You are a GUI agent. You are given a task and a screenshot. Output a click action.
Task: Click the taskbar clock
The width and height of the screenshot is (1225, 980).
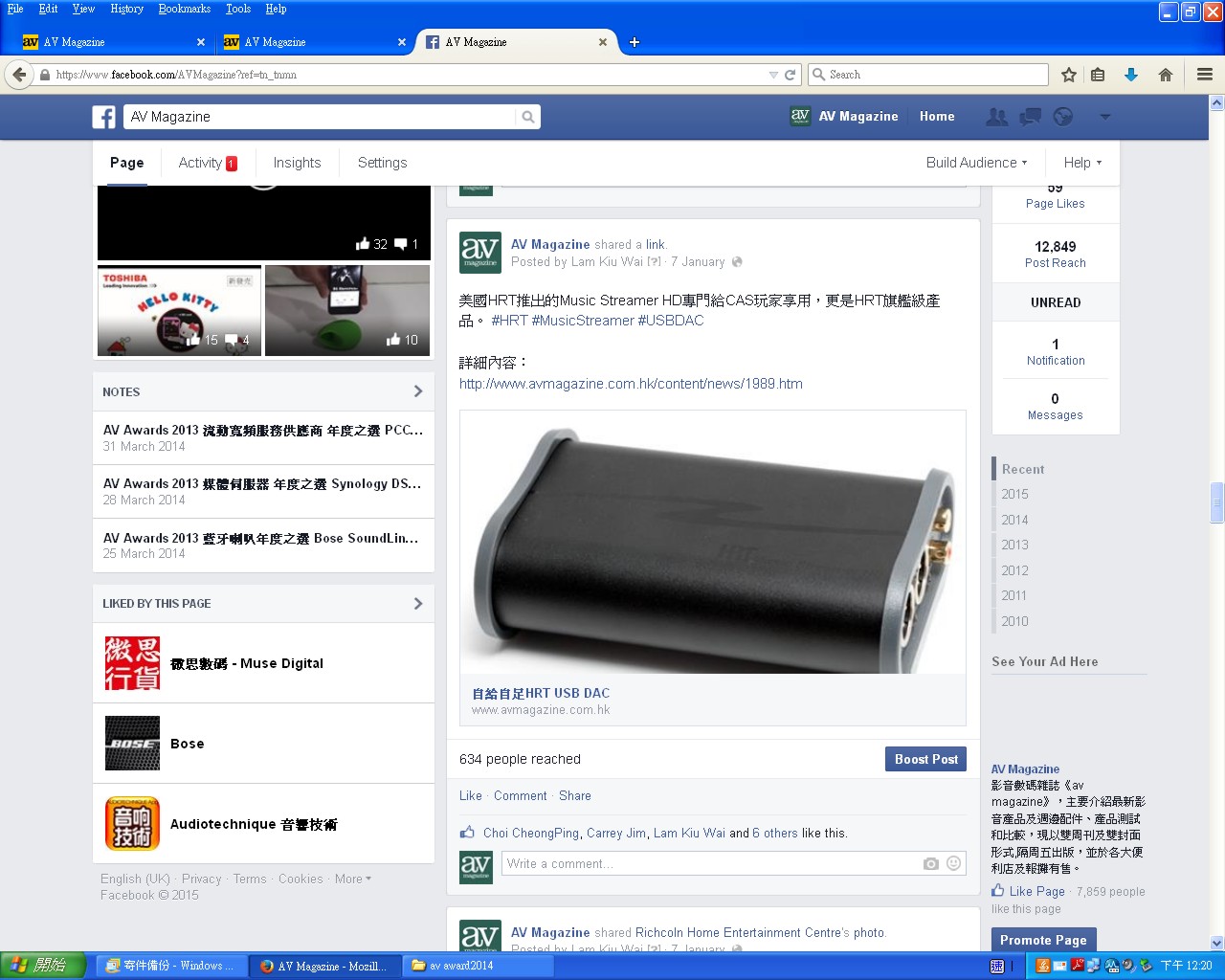[1186, 966]
